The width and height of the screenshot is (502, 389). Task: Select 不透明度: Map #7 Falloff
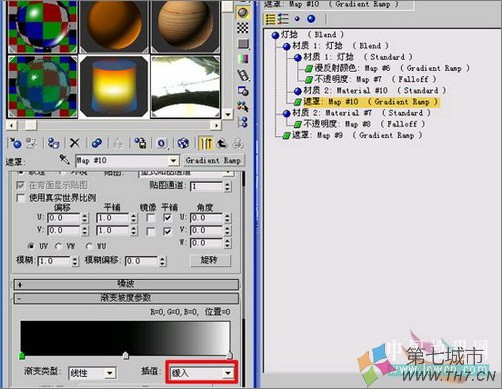click(371, 79)
